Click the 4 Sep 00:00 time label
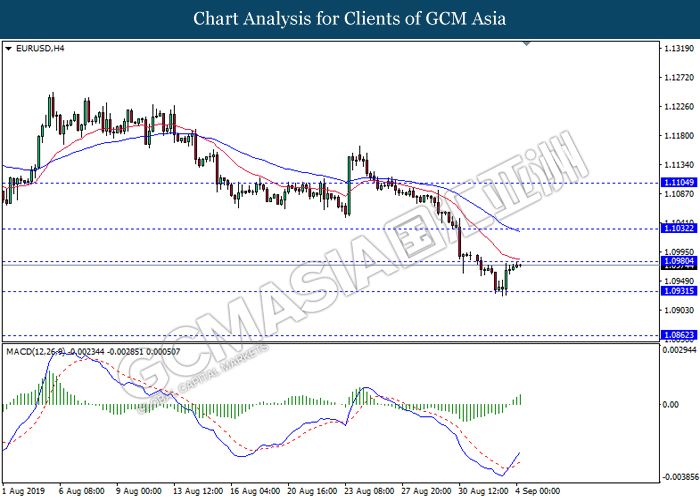The image size is (700, 500). pyautogui.click(x=538, y=491)
